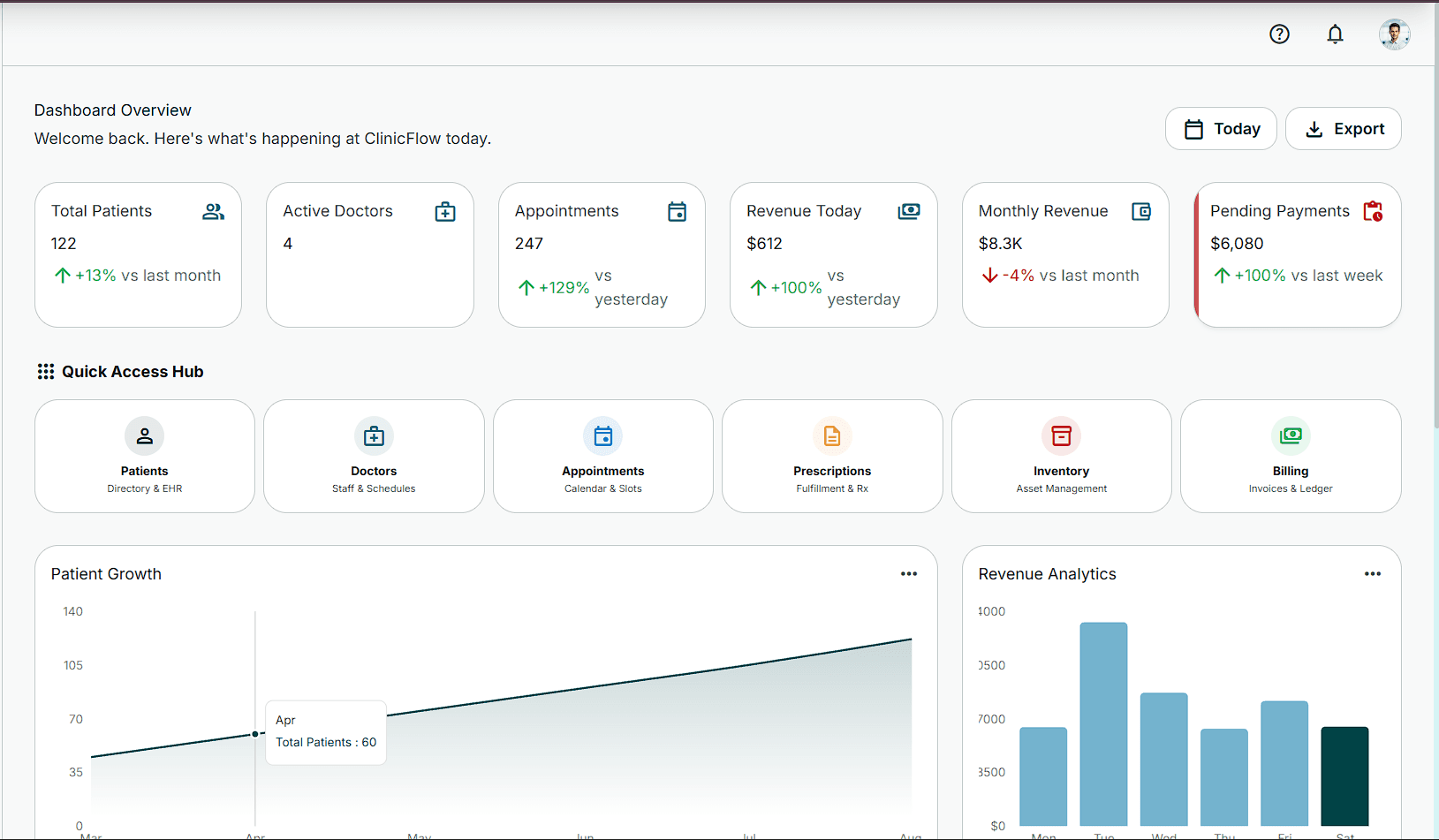Click the Friday revenue bar
Image resolution: width=1439 pixels, height=840 pixels.
tap(1284, 764)
